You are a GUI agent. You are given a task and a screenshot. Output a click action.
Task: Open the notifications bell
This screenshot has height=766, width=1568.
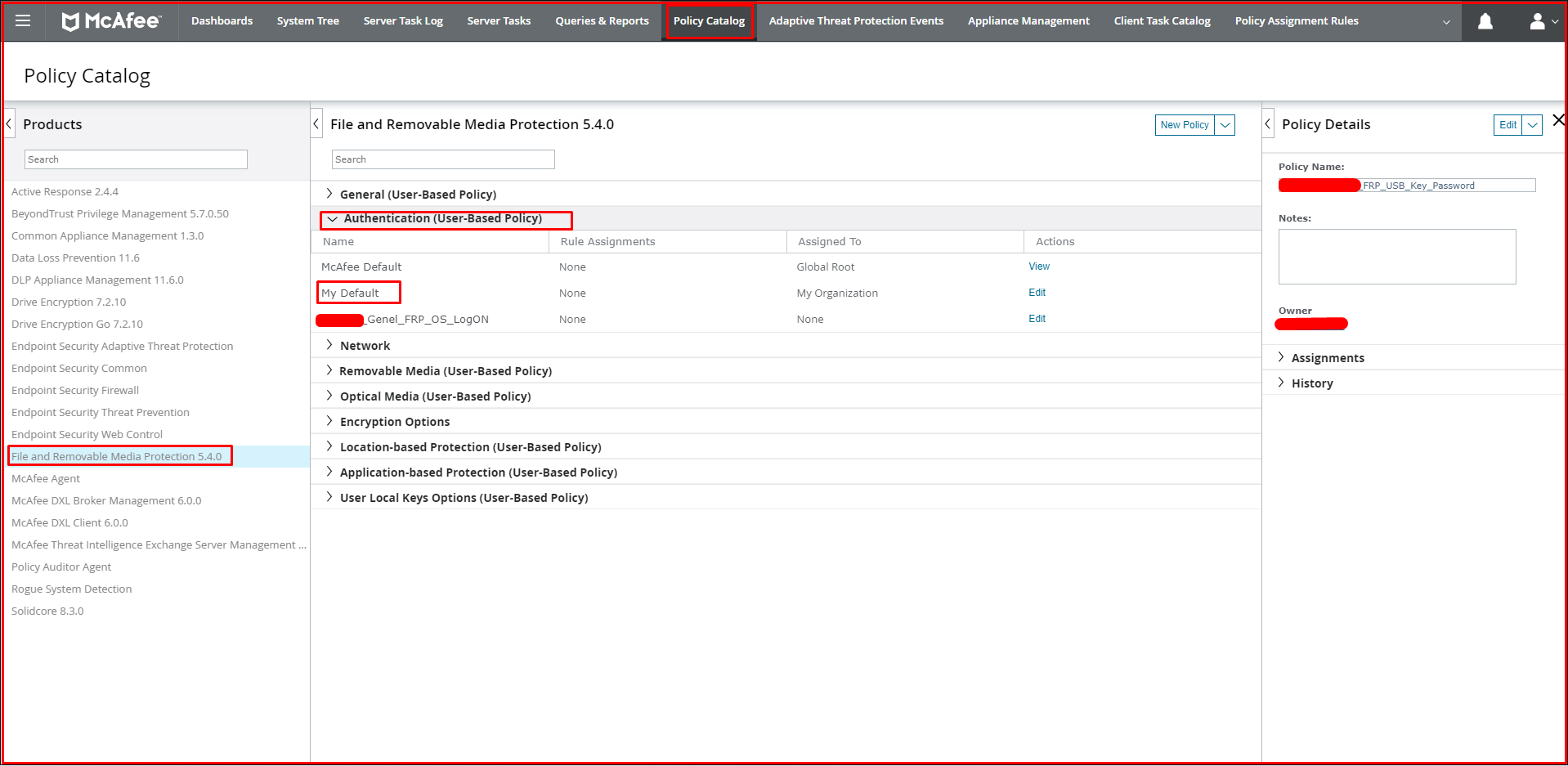[x=1485, y=21]
